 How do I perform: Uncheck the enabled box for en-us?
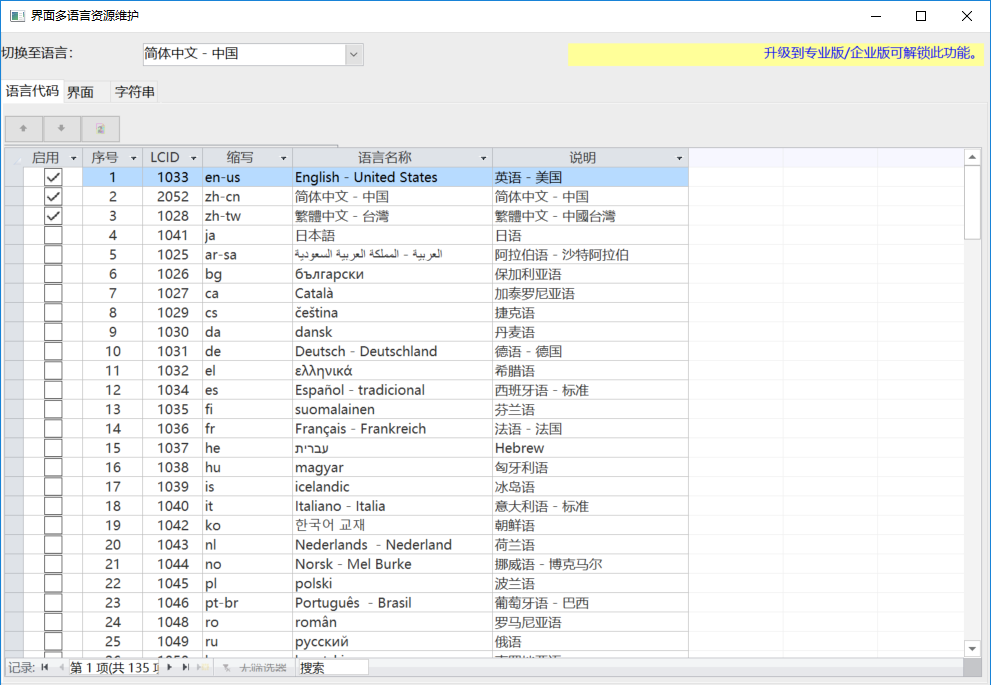(x=53, y=177)
